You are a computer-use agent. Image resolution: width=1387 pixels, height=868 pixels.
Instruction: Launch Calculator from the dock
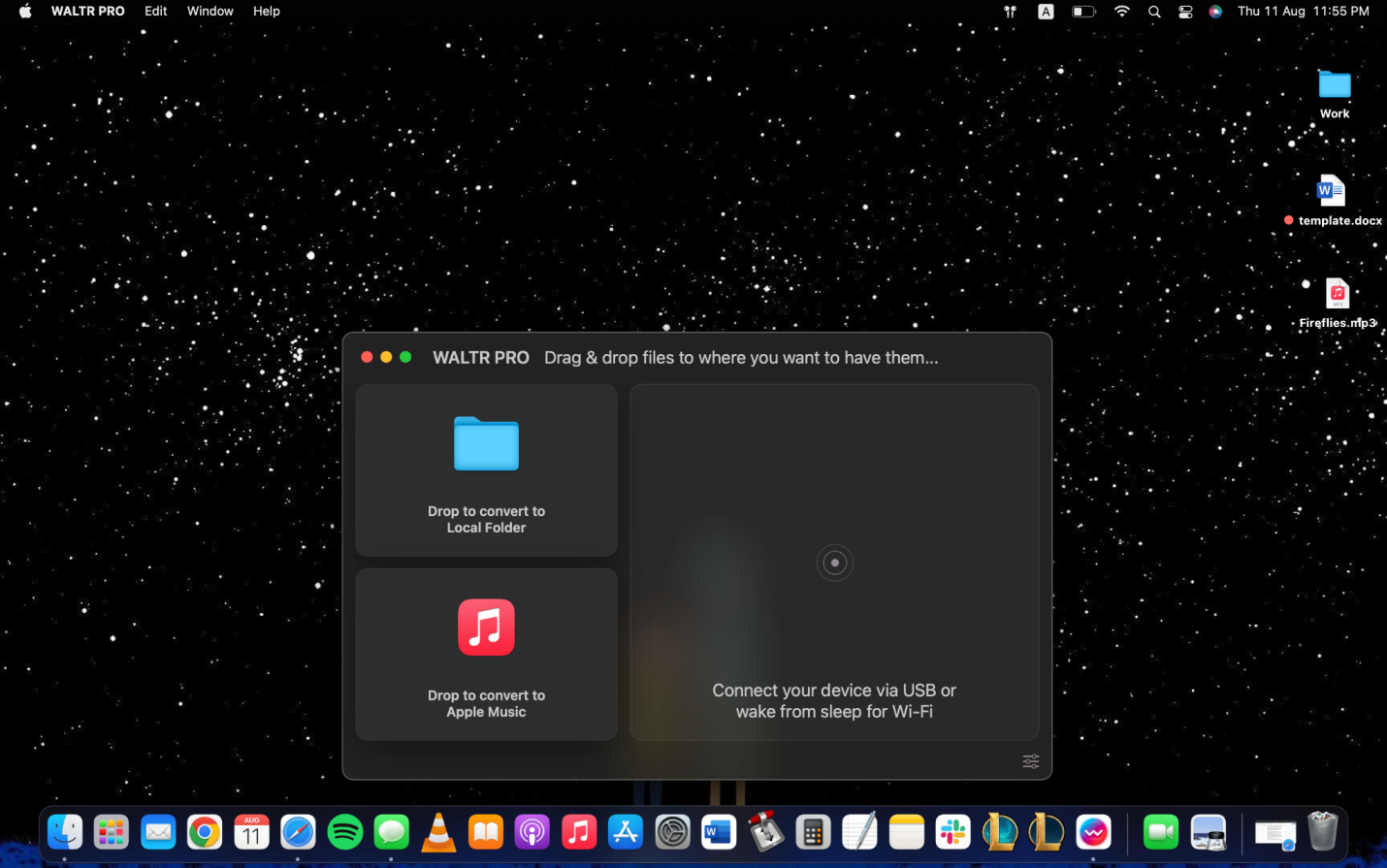coord(813,832)
